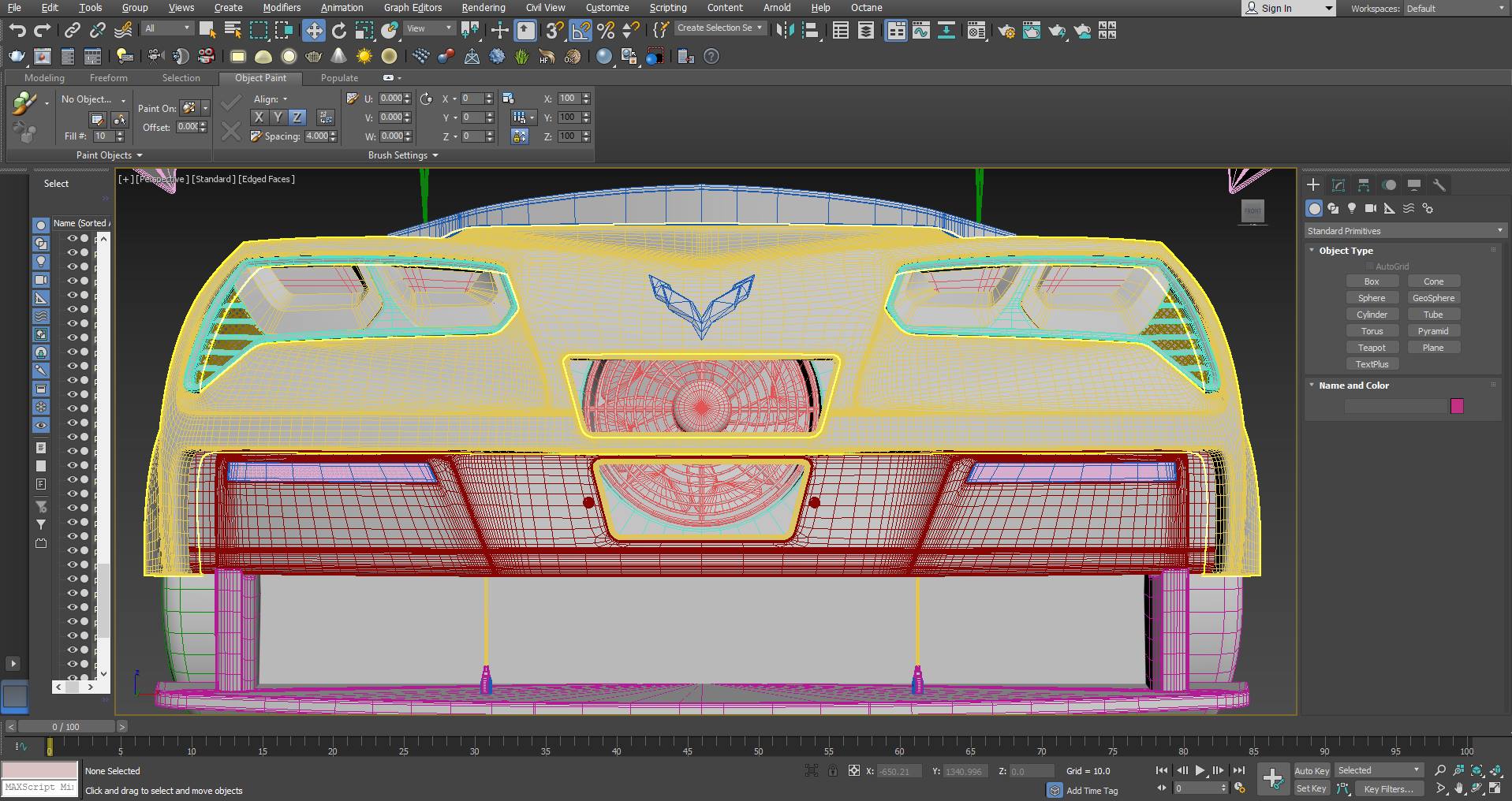The image size is (1512, 801).
Task: Toggle Y axis align button
Action: pyautogui.click(x=278, y=117)
